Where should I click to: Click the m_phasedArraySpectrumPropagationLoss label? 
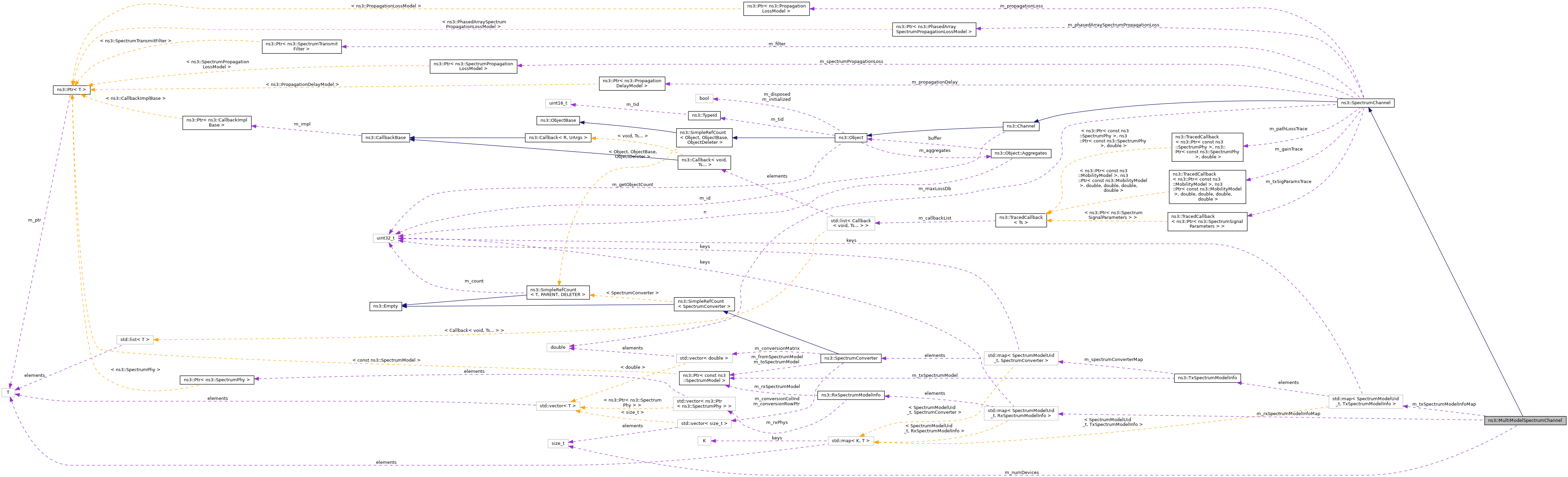[1113, 25]
